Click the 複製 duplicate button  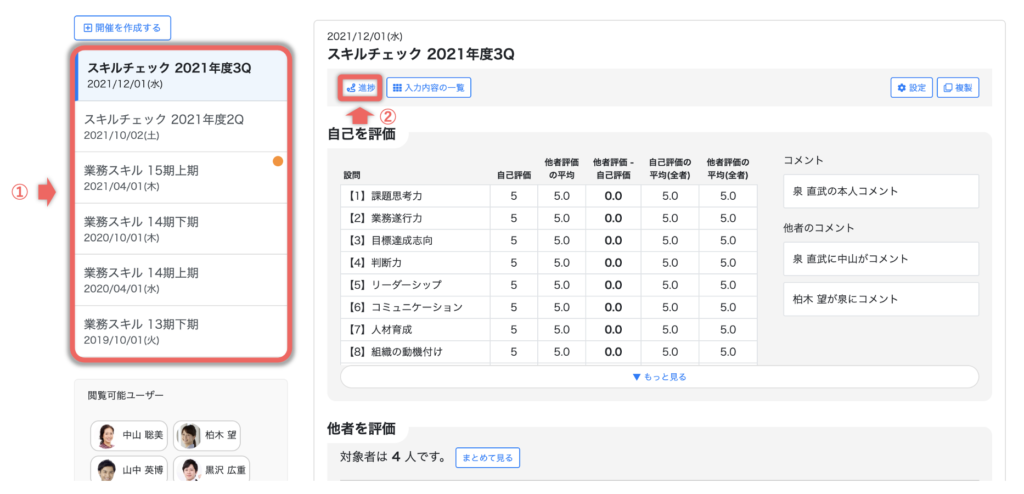point(960,87)
